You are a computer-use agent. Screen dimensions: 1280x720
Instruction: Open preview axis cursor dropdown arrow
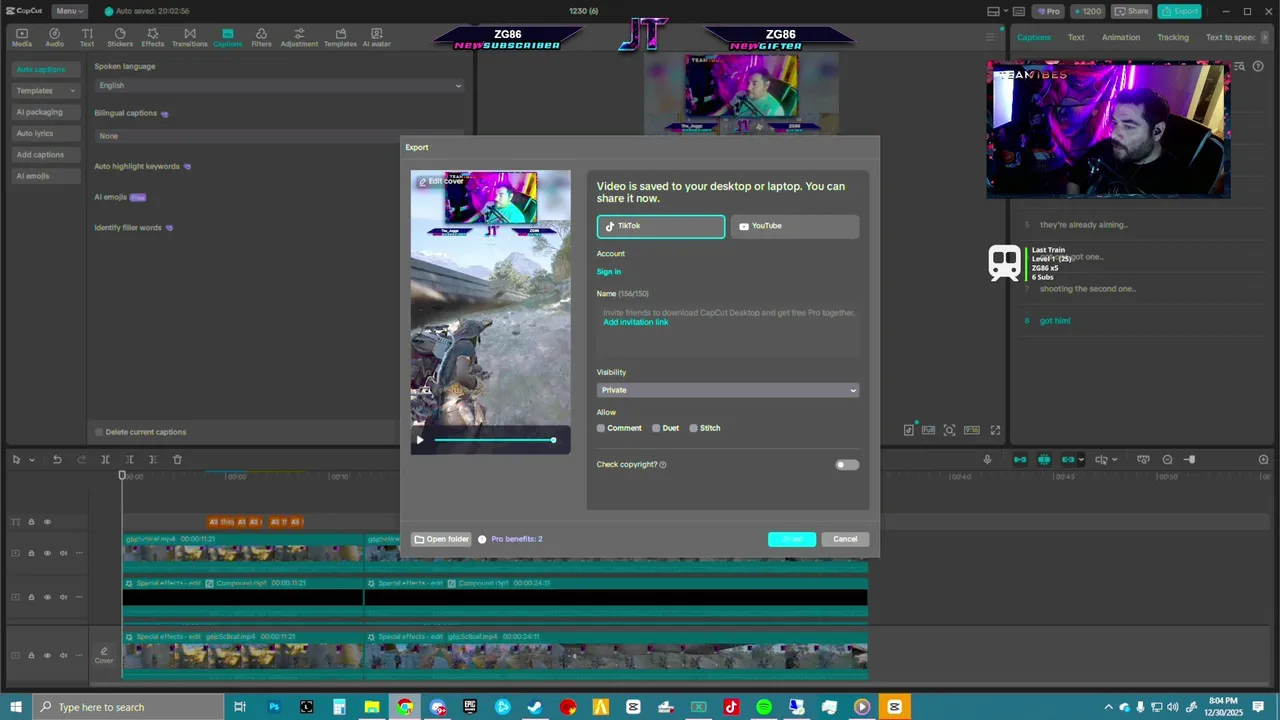[1115, 460]
